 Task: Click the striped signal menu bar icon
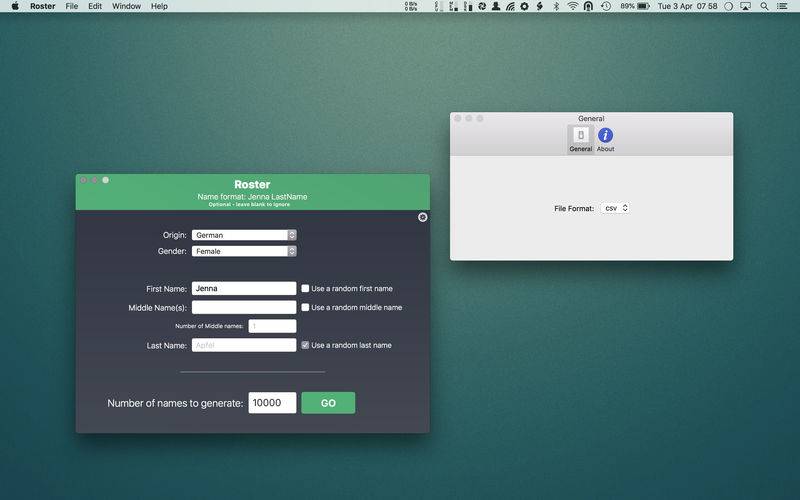point(510,6)
